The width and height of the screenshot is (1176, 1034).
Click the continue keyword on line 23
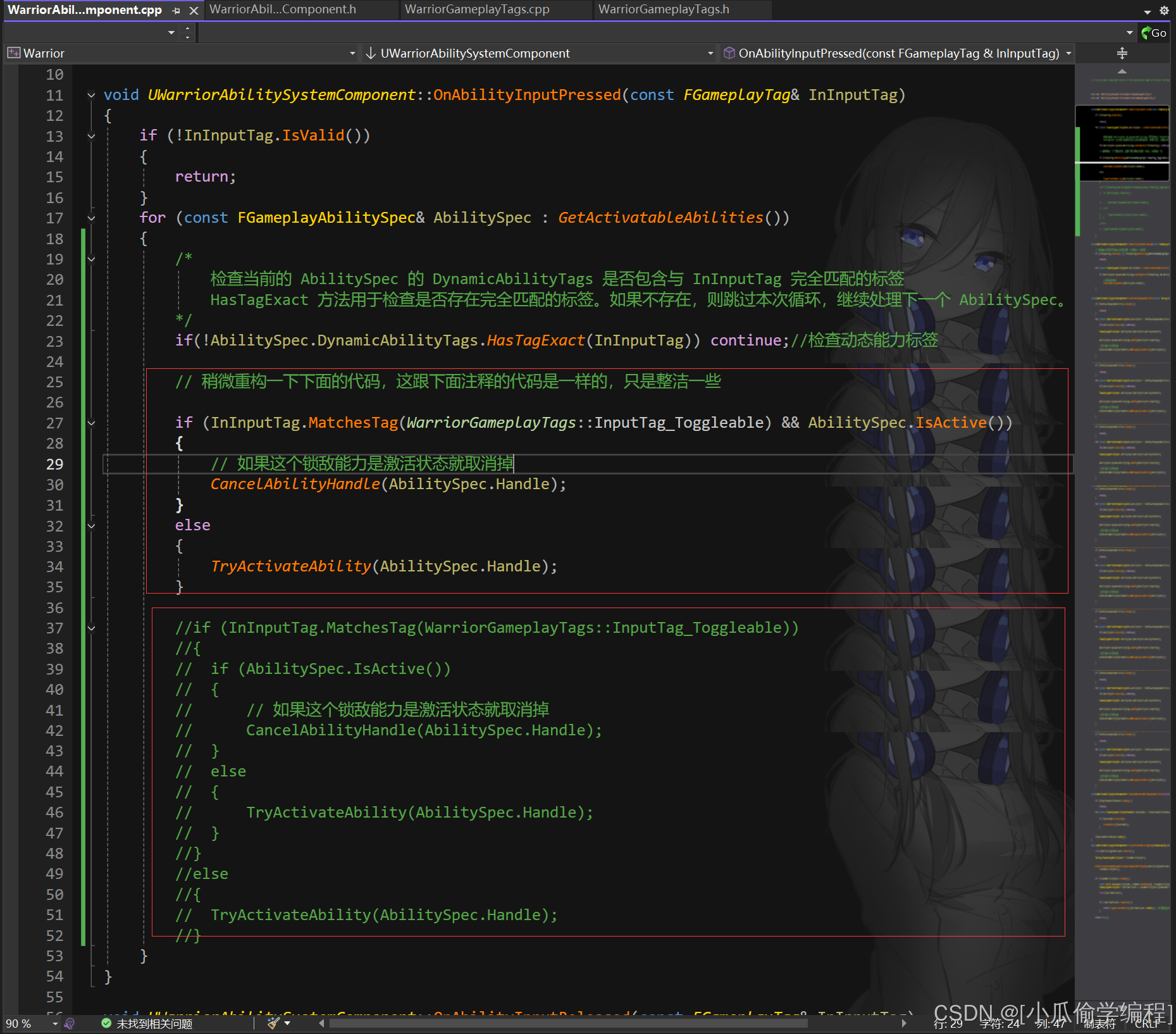[746, 341]
